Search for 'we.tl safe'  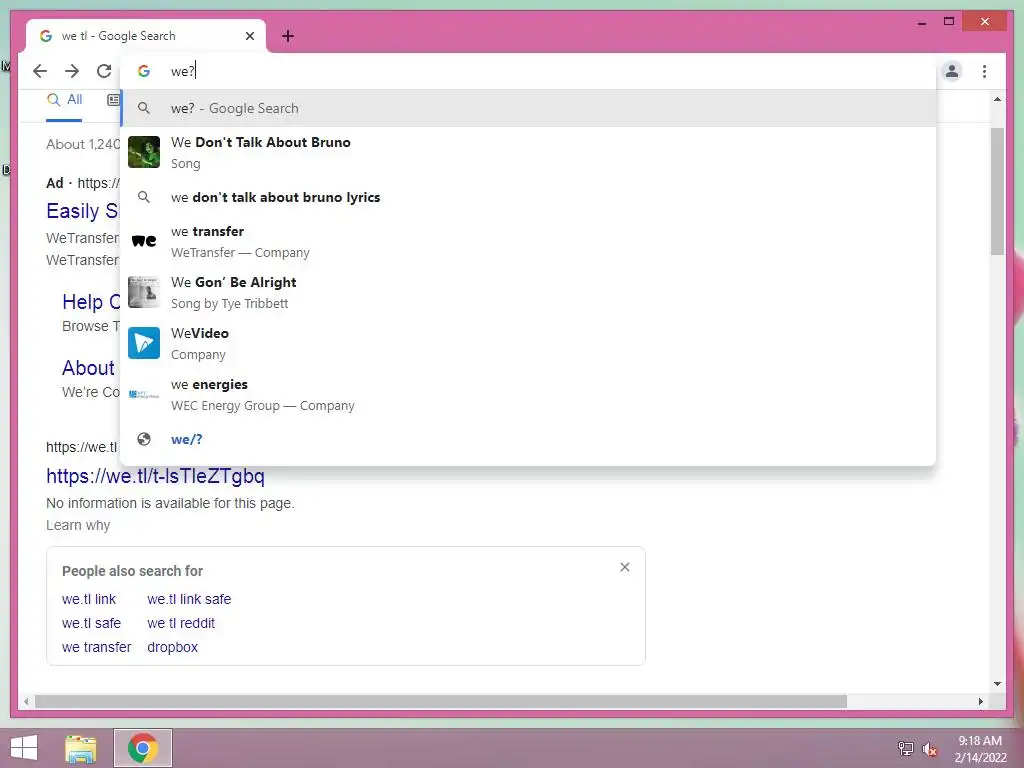click(91, 623)
